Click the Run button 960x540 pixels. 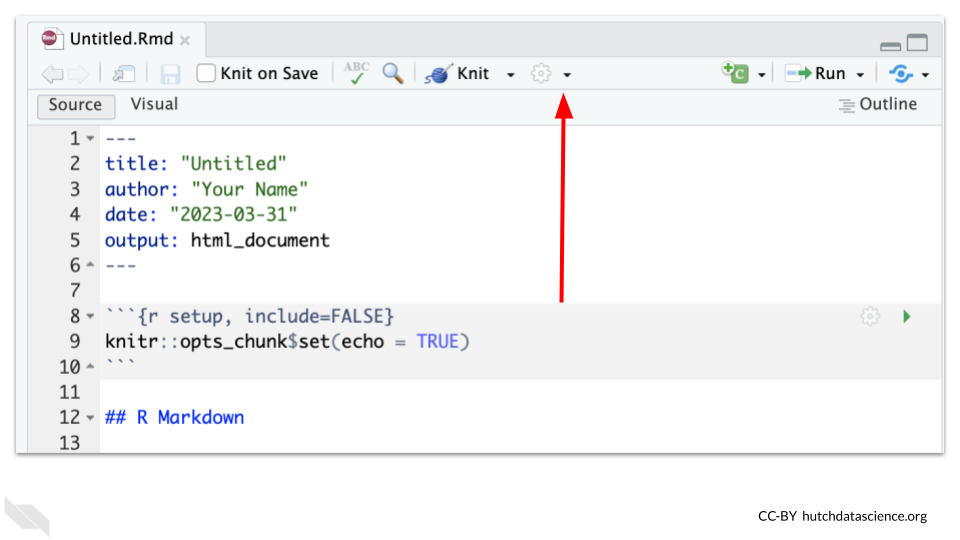[816, 73]
